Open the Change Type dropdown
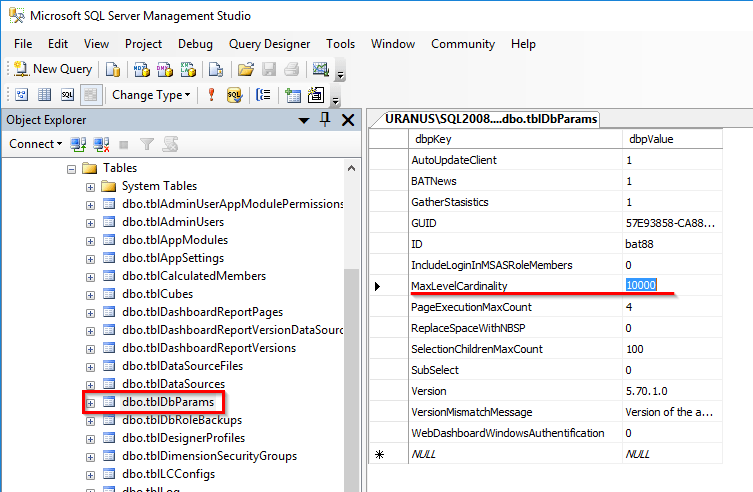This screenshot has height=492, width=753. pyautogui.click(x=151, y=95)
